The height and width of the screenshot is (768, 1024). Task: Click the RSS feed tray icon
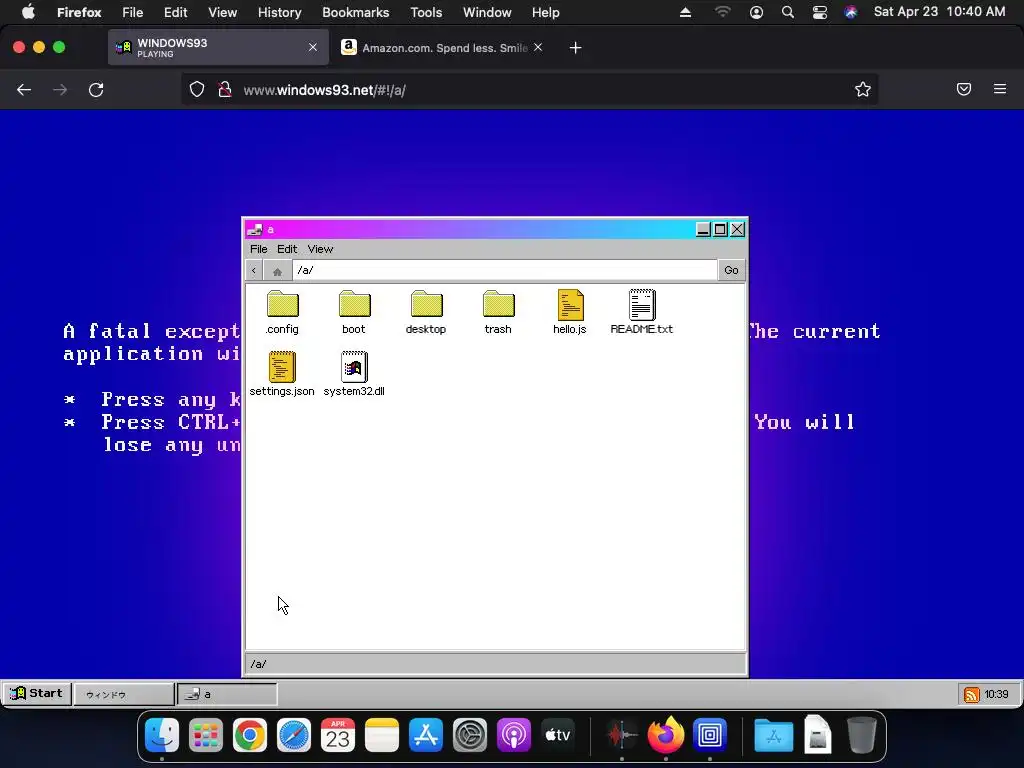[971, 694]
